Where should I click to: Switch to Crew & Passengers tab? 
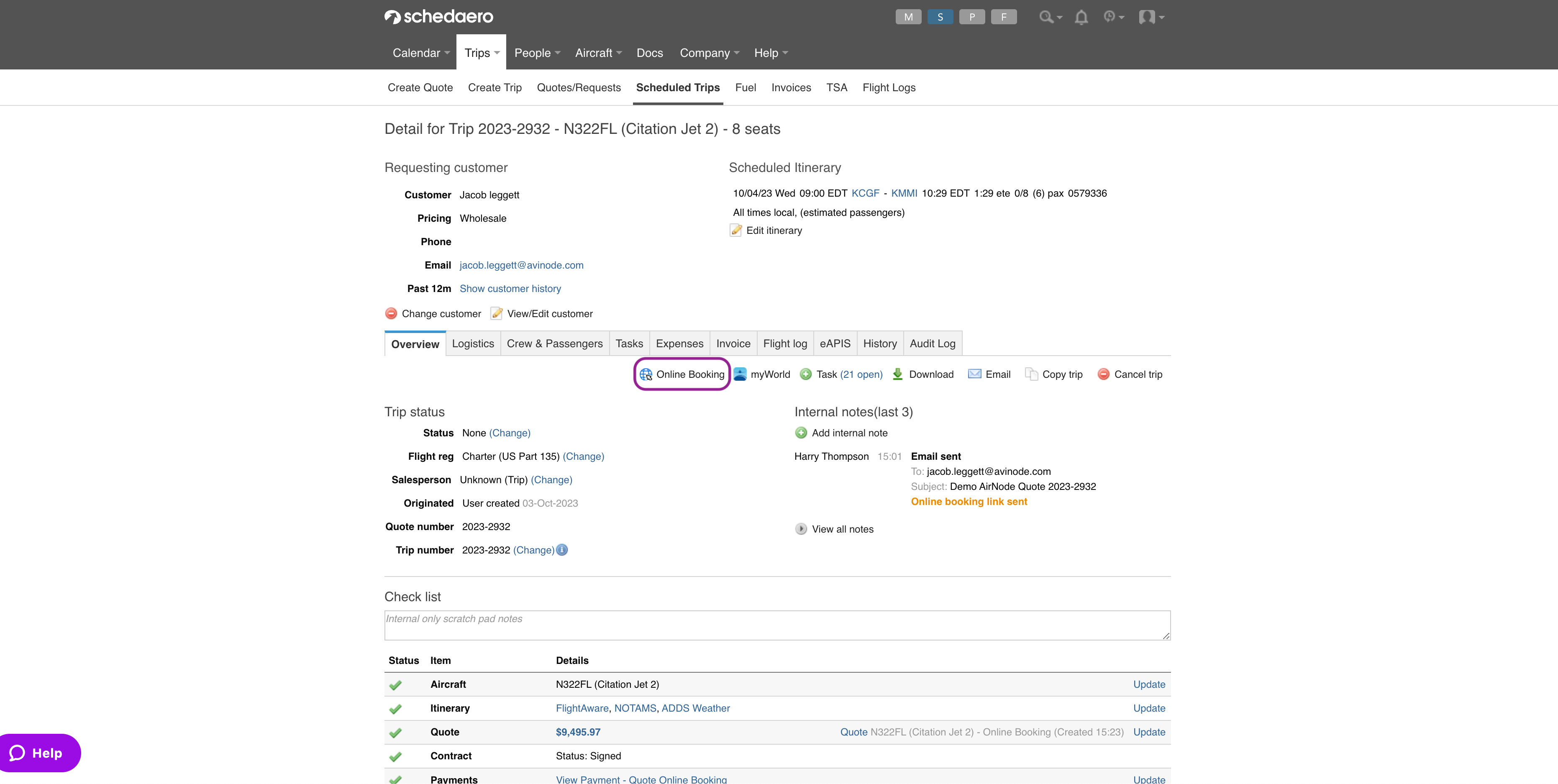555,343
